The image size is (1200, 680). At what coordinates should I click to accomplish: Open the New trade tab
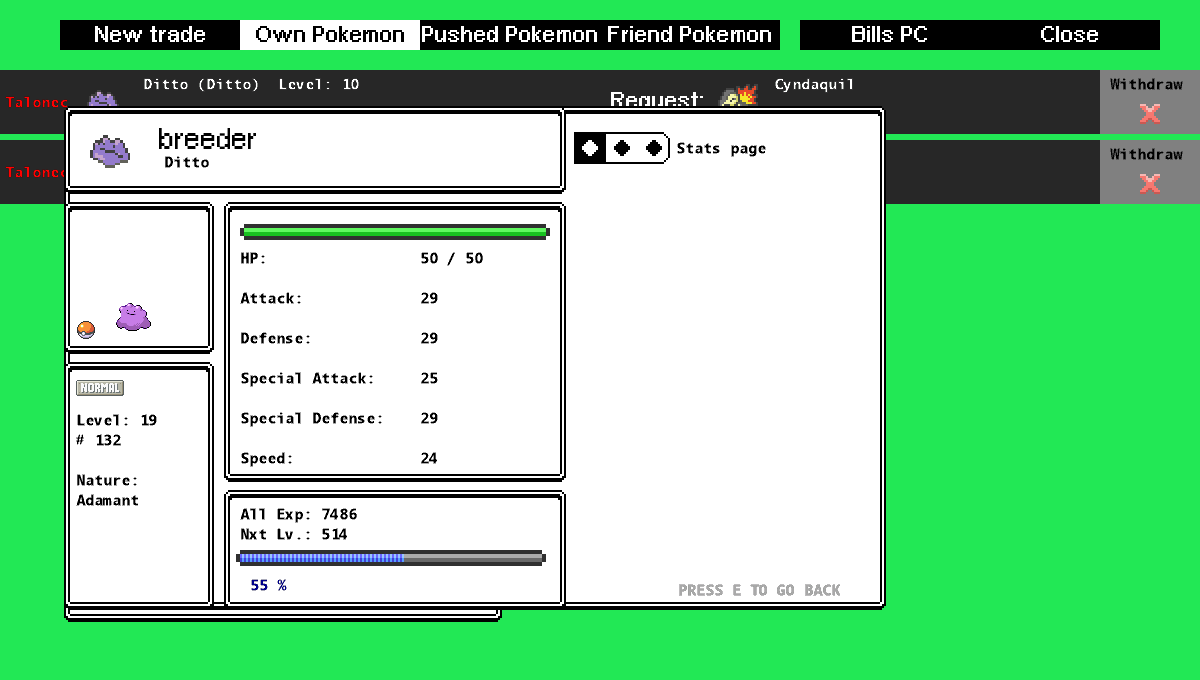point(150,35)
